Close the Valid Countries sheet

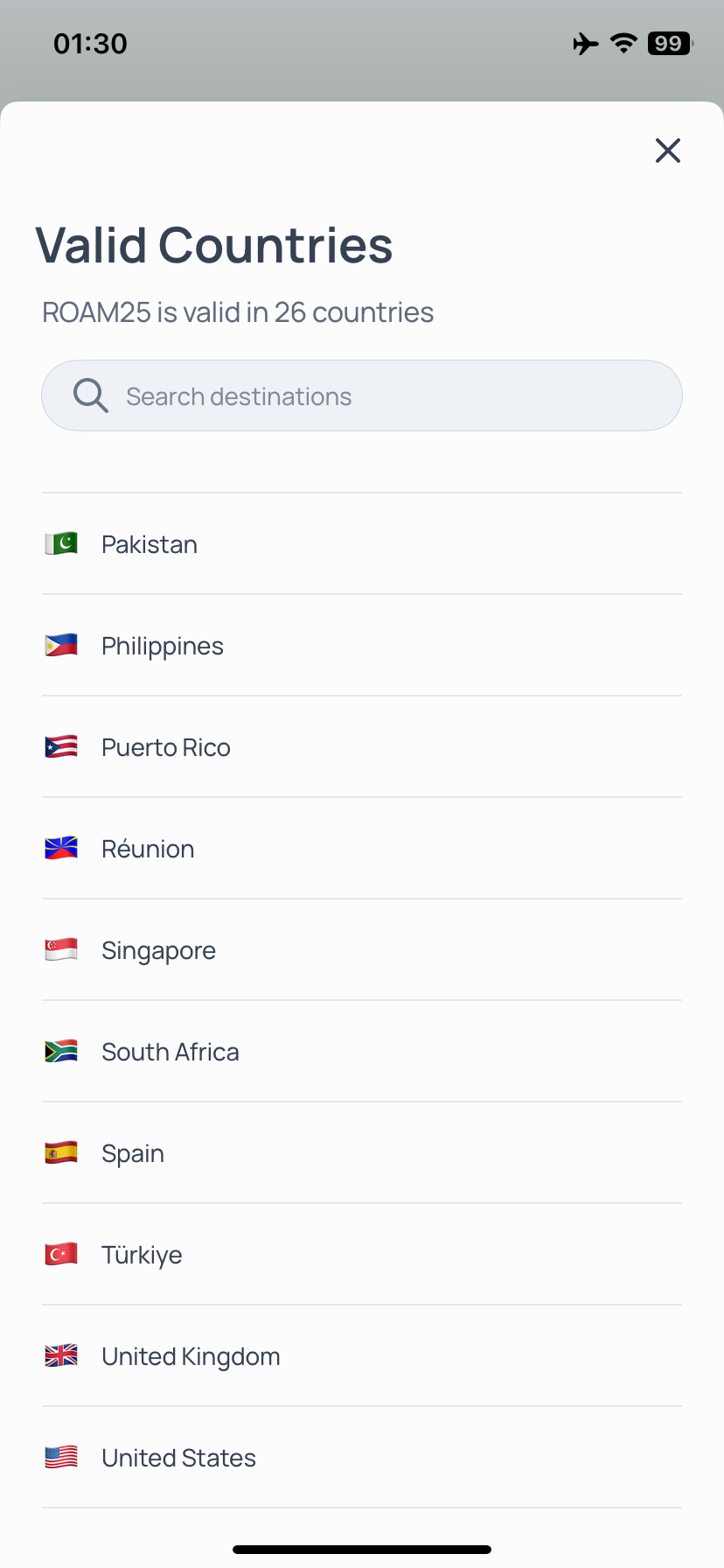tap(668, 150)
